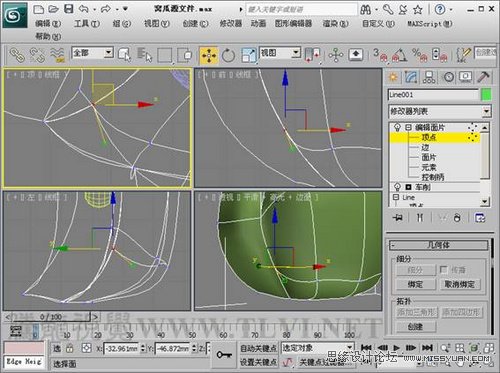Collapse the Line base object tree
This screenshot has height=373, width=500.
coord(396,197)
